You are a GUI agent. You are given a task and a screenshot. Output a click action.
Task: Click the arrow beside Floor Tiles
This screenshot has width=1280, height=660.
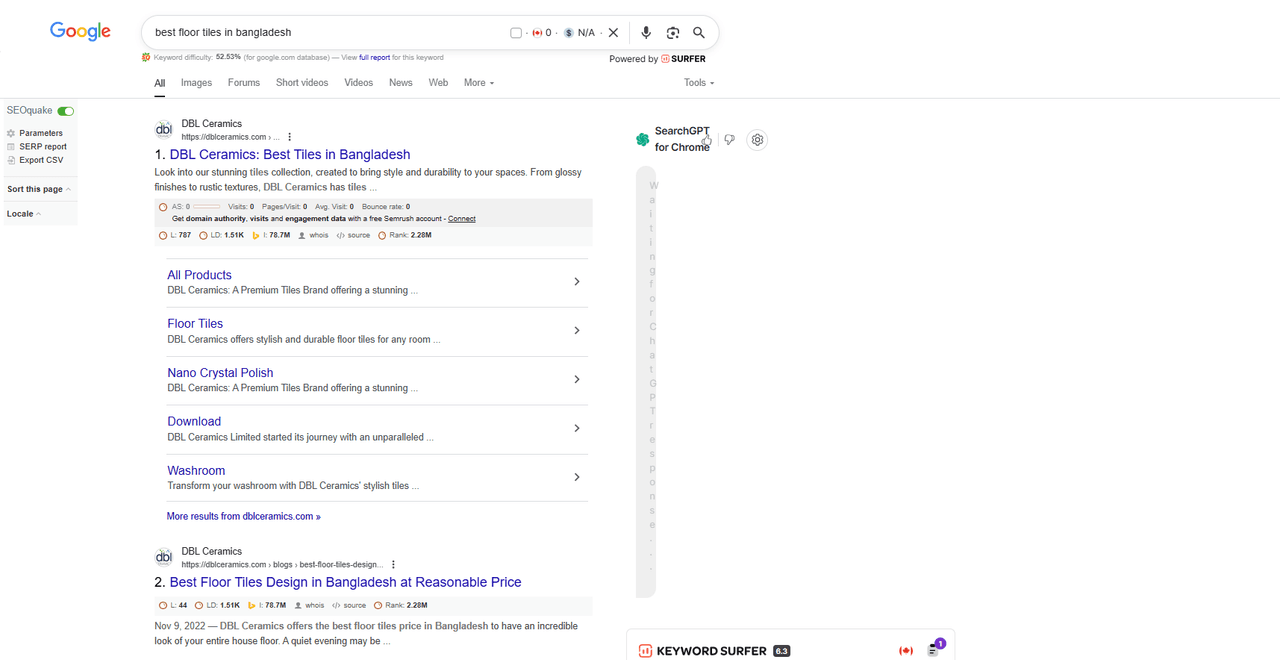coord(577,331)
